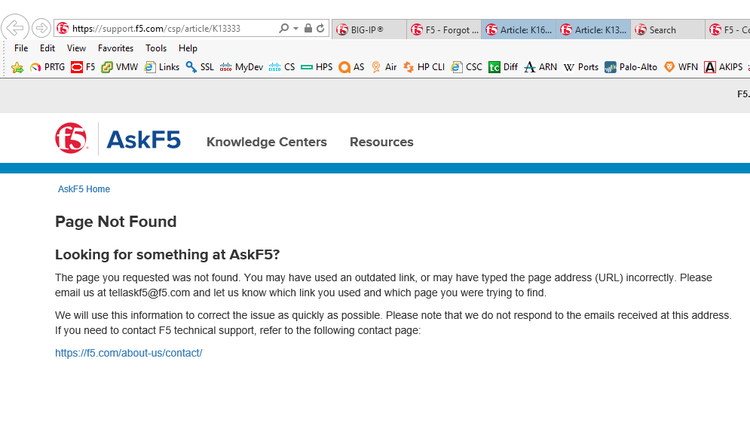Open the f5.com/about-us/contact link

(x=129, y=353)
